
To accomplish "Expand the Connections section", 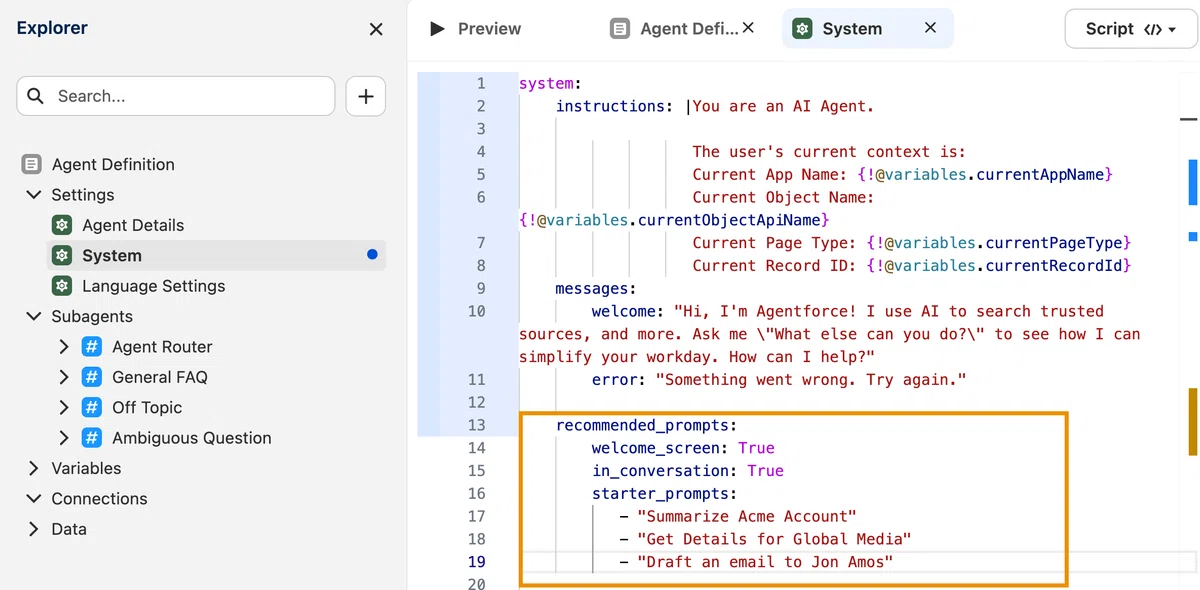I will point(33,498).
